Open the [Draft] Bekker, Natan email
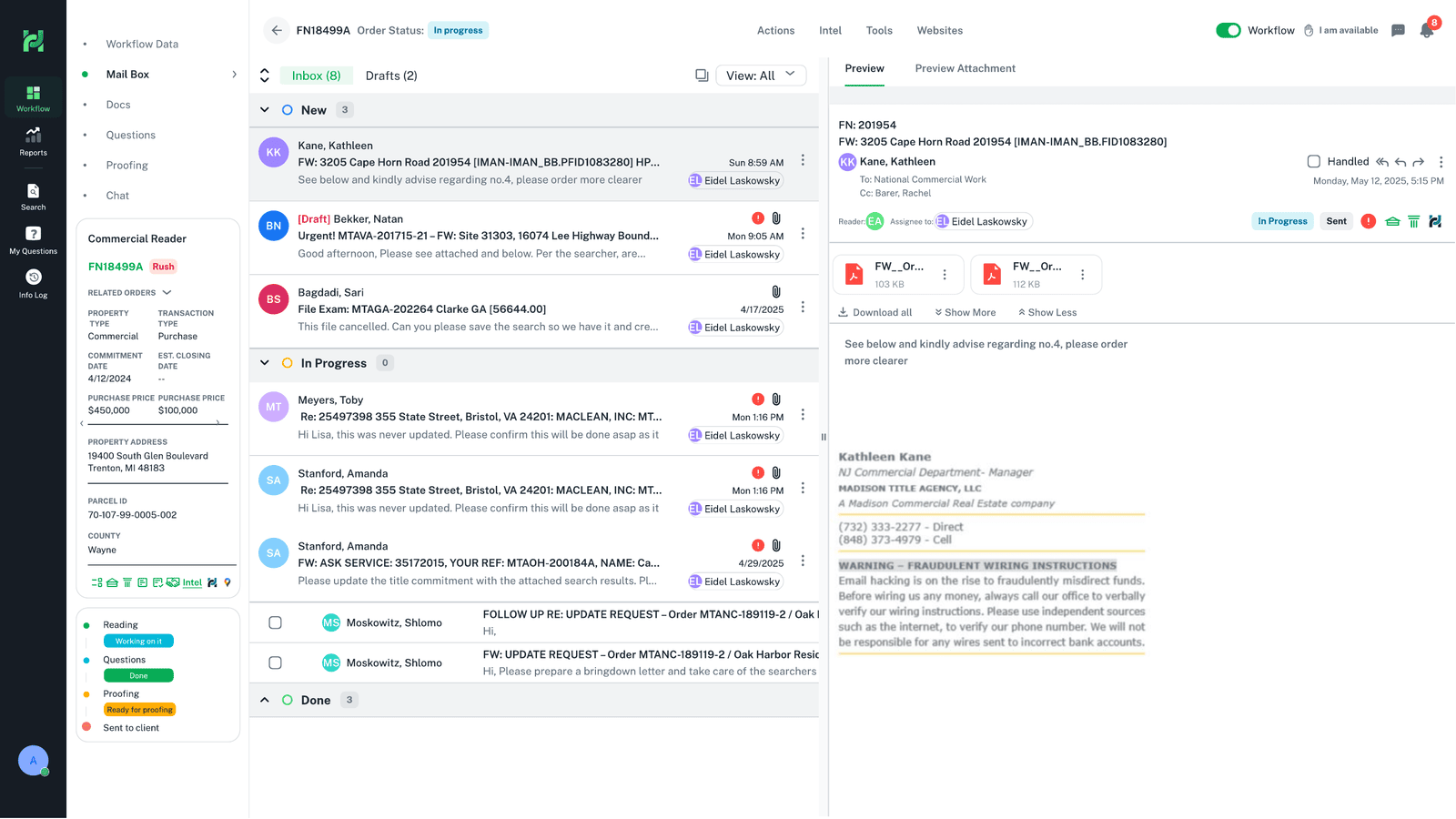The height and width of the screenshot is (819, 1456). 534,237
